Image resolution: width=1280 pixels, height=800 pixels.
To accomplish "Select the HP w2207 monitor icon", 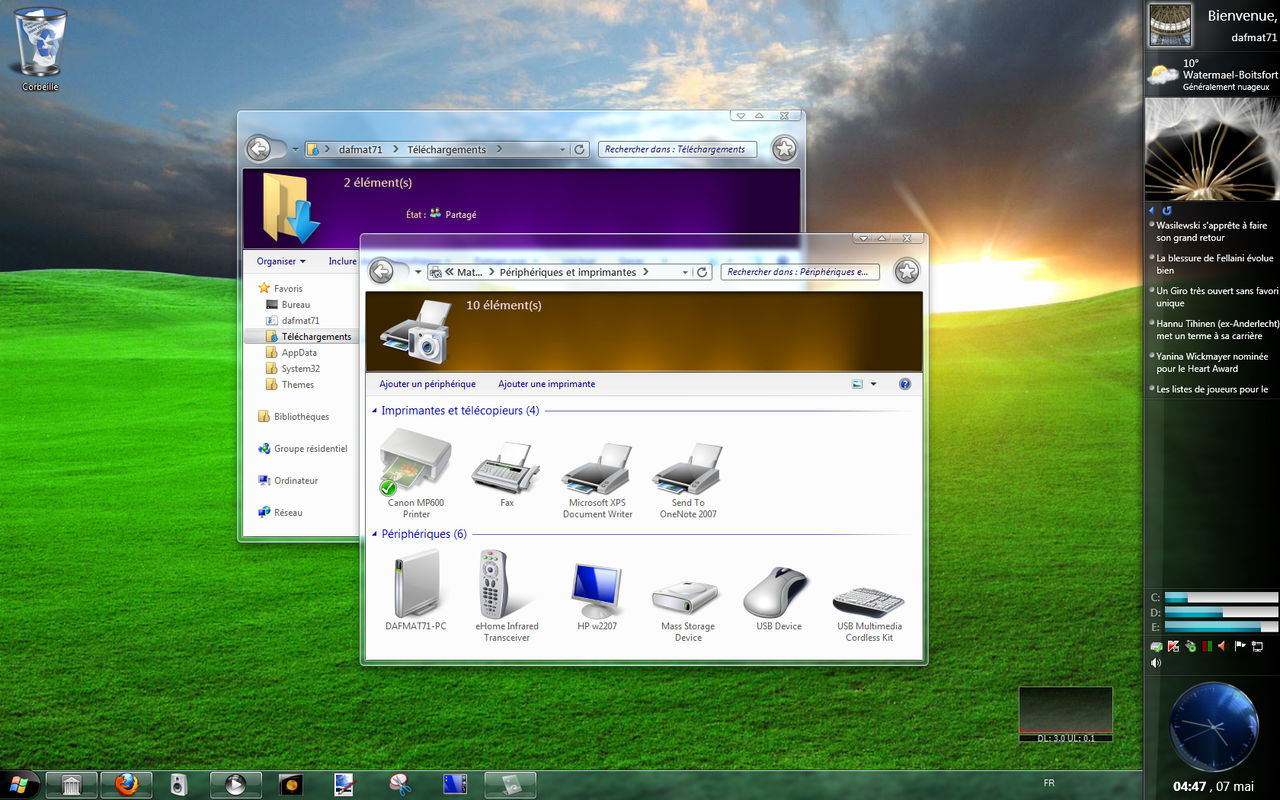I will click(597, 595).
